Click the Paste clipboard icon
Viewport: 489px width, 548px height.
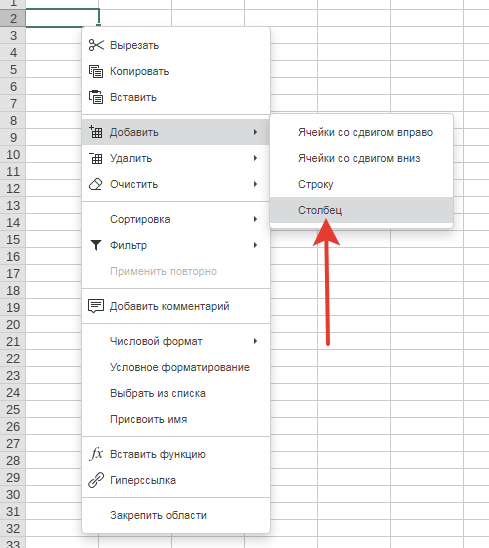(x=96, y=97)
